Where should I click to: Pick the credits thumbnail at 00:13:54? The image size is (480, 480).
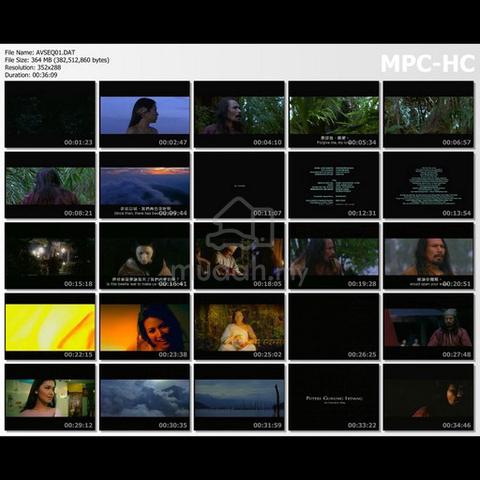[x=429, y=185]
